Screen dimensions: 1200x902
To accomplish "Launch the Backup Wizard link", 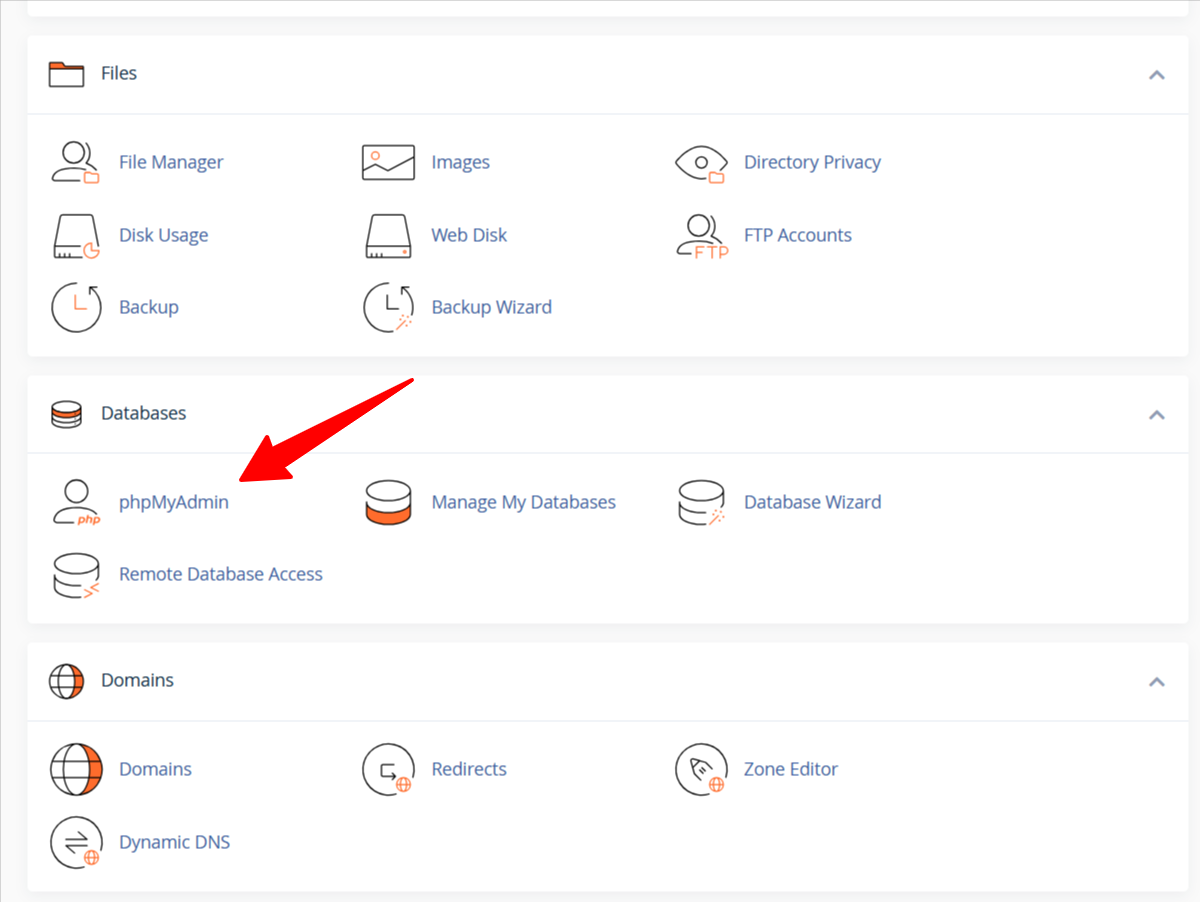I will (491, 307).
